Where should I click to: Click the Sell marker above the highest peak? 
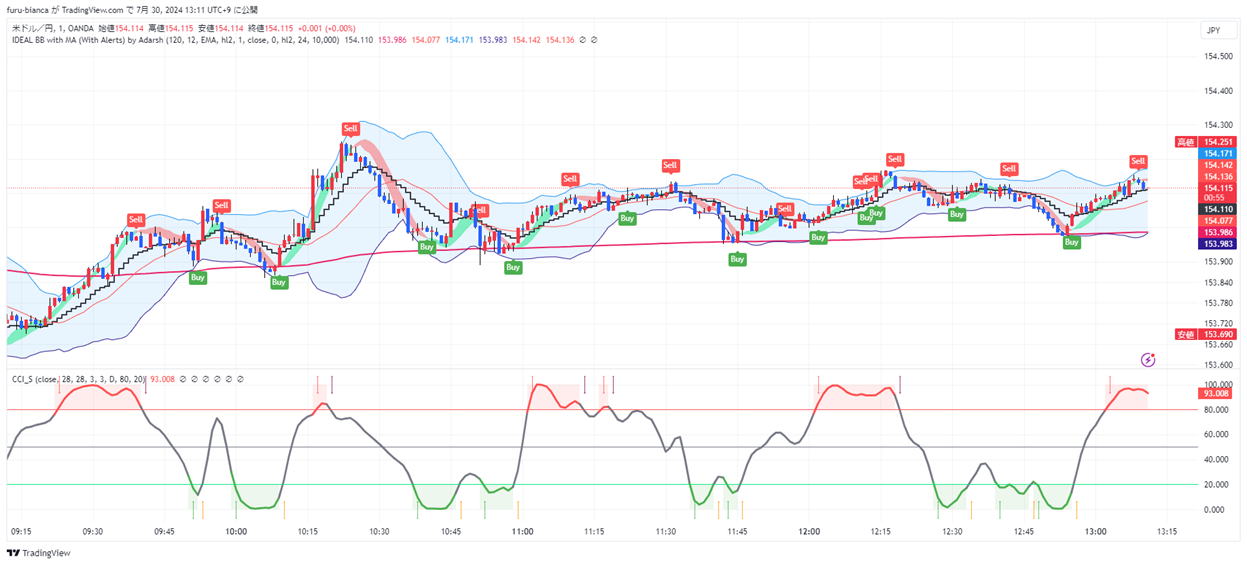click(350, 129)
